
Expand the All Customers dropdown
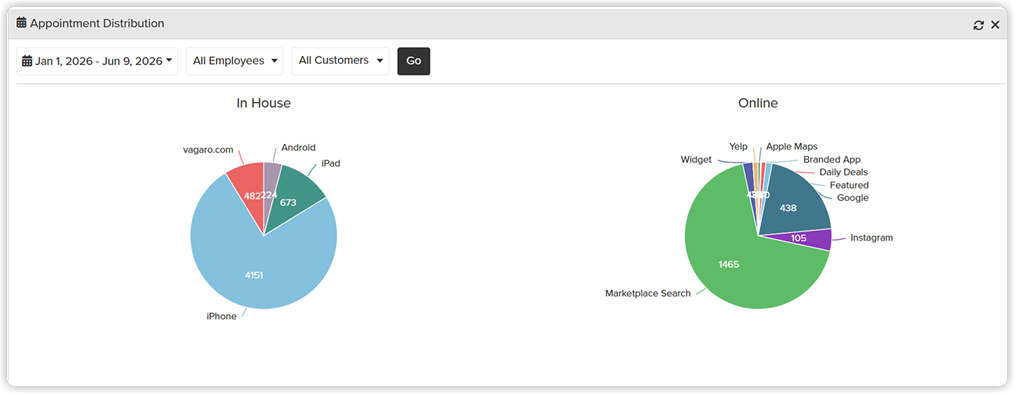[340, 61]
